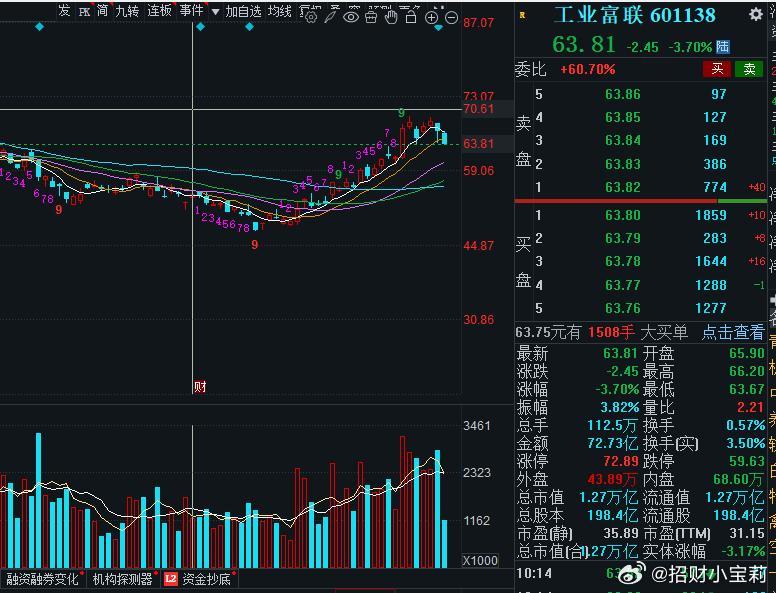Click the 10:14 trade time entry
The height and width of the screenshot is (593, 776).
coord(534,574)
